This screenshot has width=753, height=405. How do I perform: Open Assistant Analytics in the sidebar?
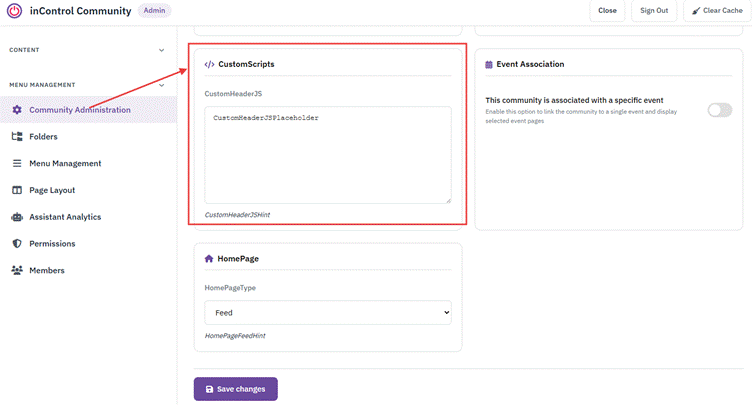point(88,217)
